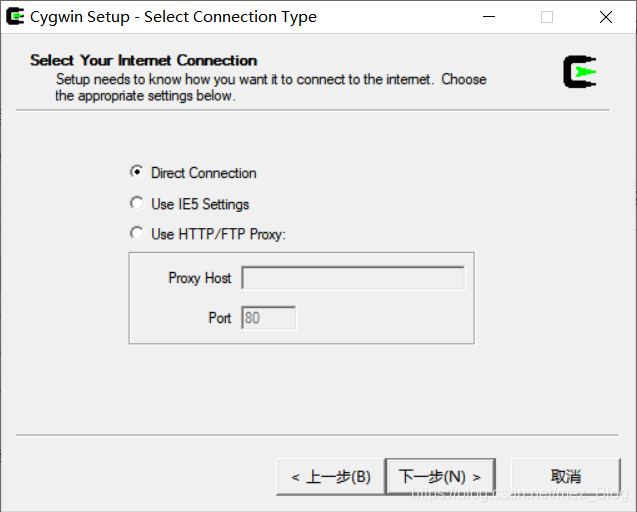Close the Cygwin Setup window
The image size is (637, 512).
coord(606,17)
